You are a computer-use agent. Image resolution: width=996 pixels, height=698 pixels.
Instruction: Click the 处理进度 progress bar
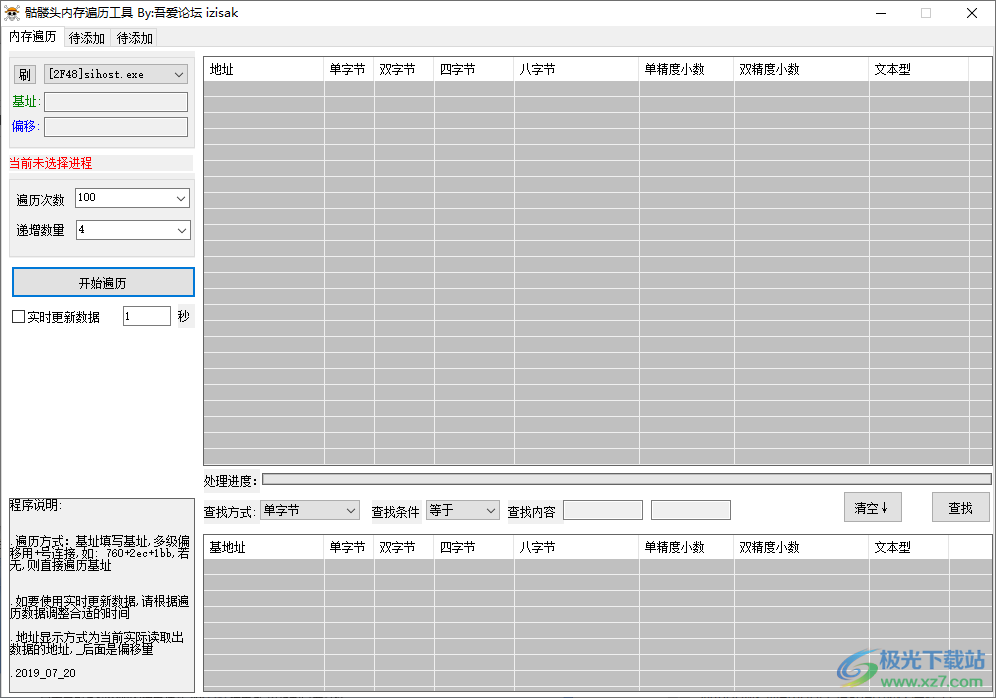(626, 480)
